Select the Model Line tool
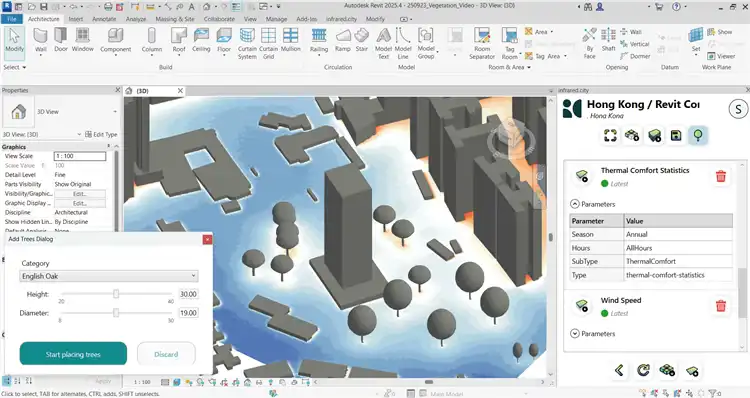Viewport: 750px width, 398px height. click(x=403, y=43)
